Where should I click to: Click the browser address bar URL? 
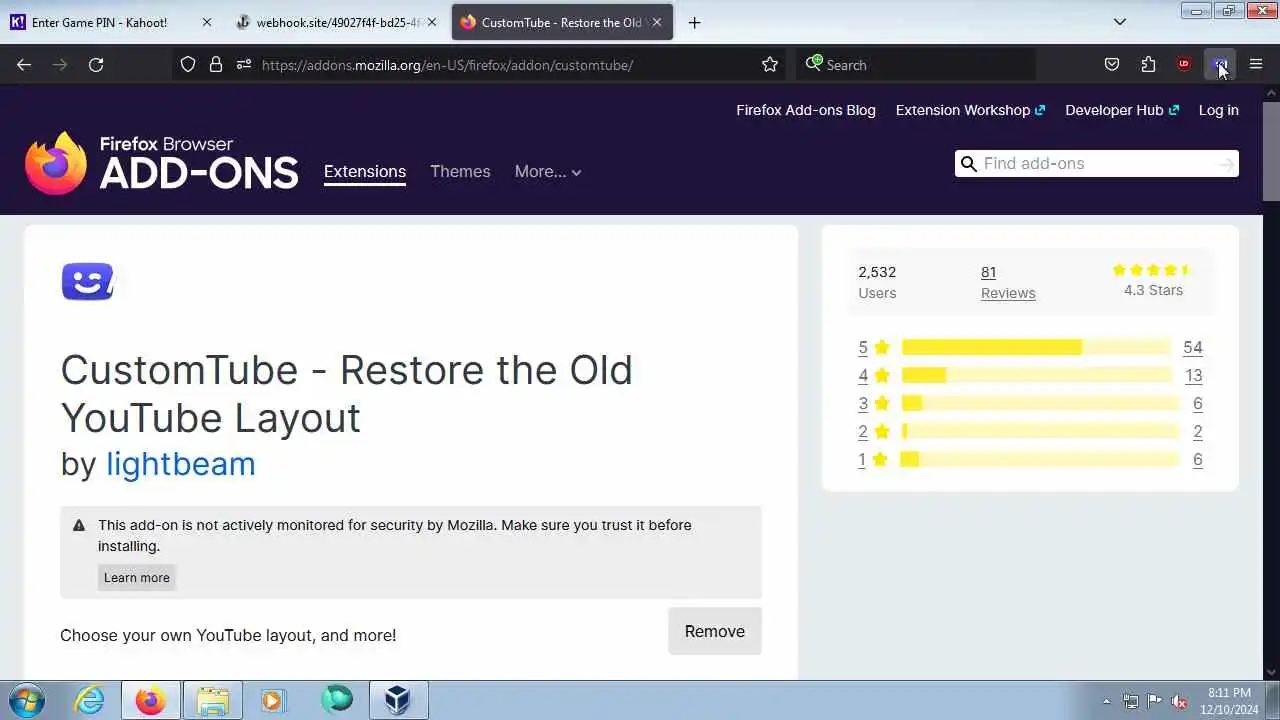click(x=447, y=65)
